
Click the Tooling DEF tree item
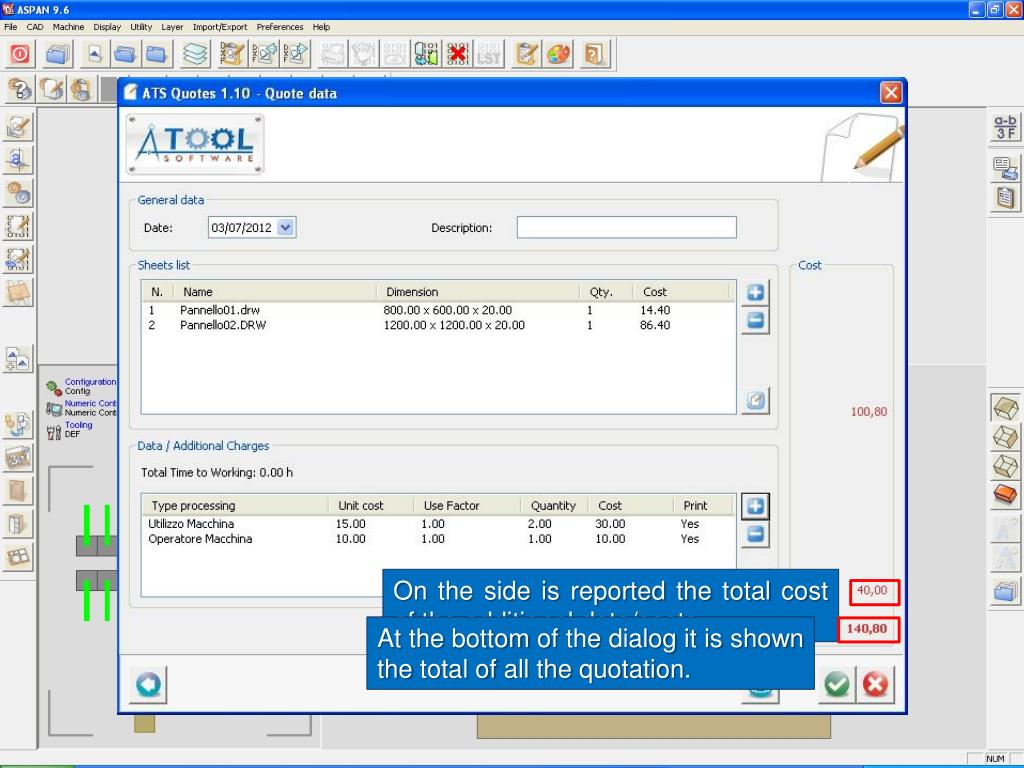(x=70, y=430)
